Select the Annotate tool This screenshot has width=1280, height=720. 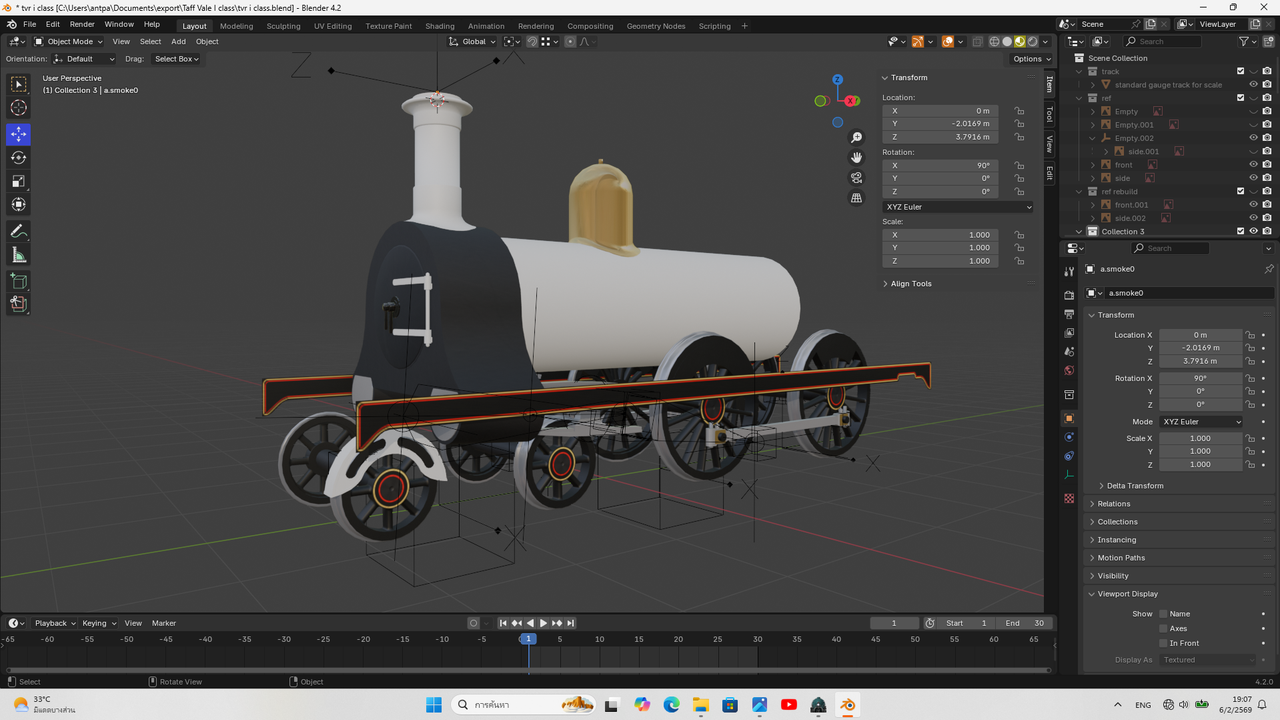coord(18,231)
